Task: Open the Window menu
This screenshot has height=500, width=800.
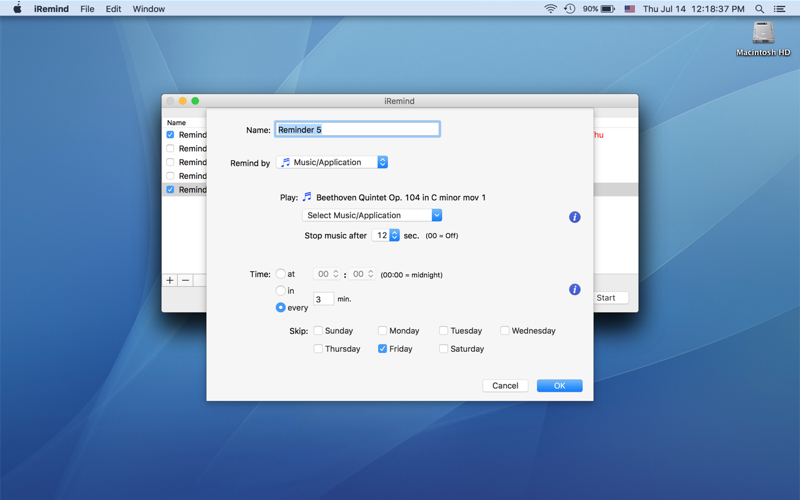Action: (148, 9)
